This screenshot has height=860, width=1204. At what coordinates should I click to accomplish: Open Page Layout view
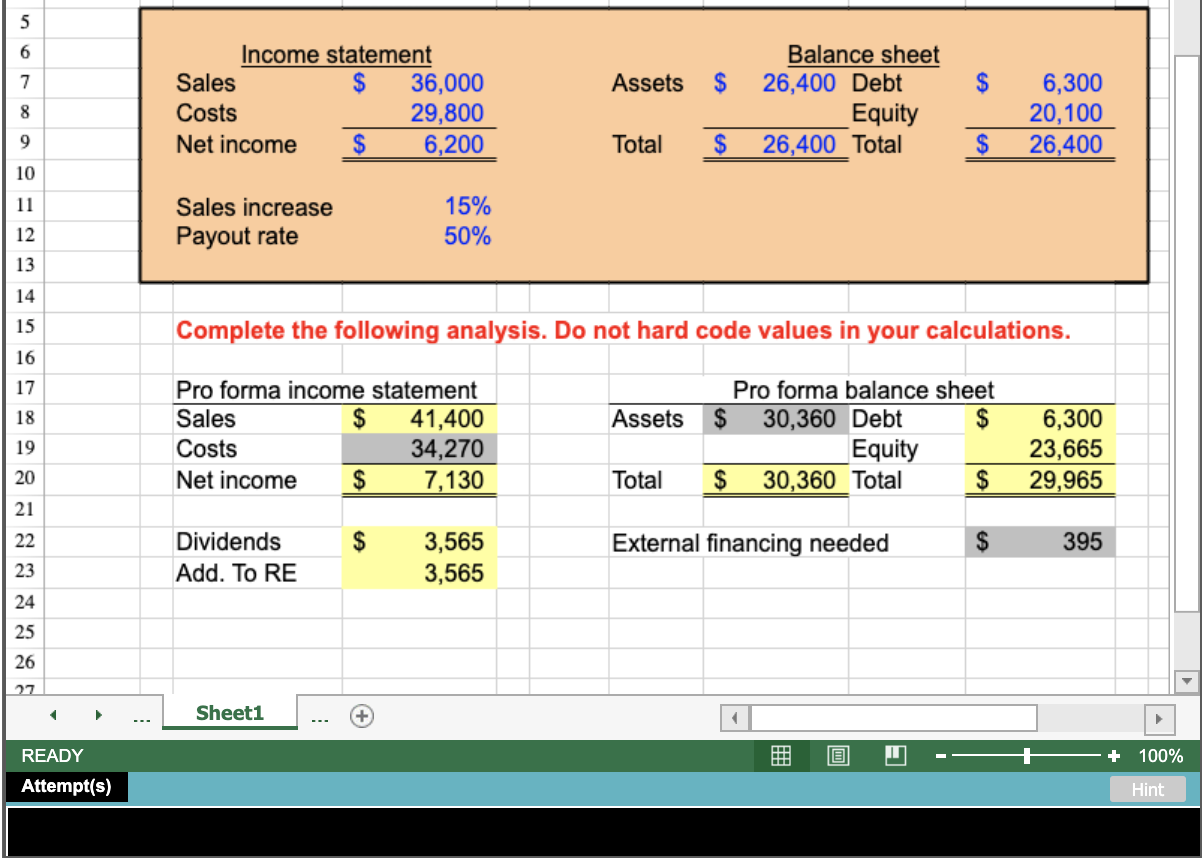[838, 756]
